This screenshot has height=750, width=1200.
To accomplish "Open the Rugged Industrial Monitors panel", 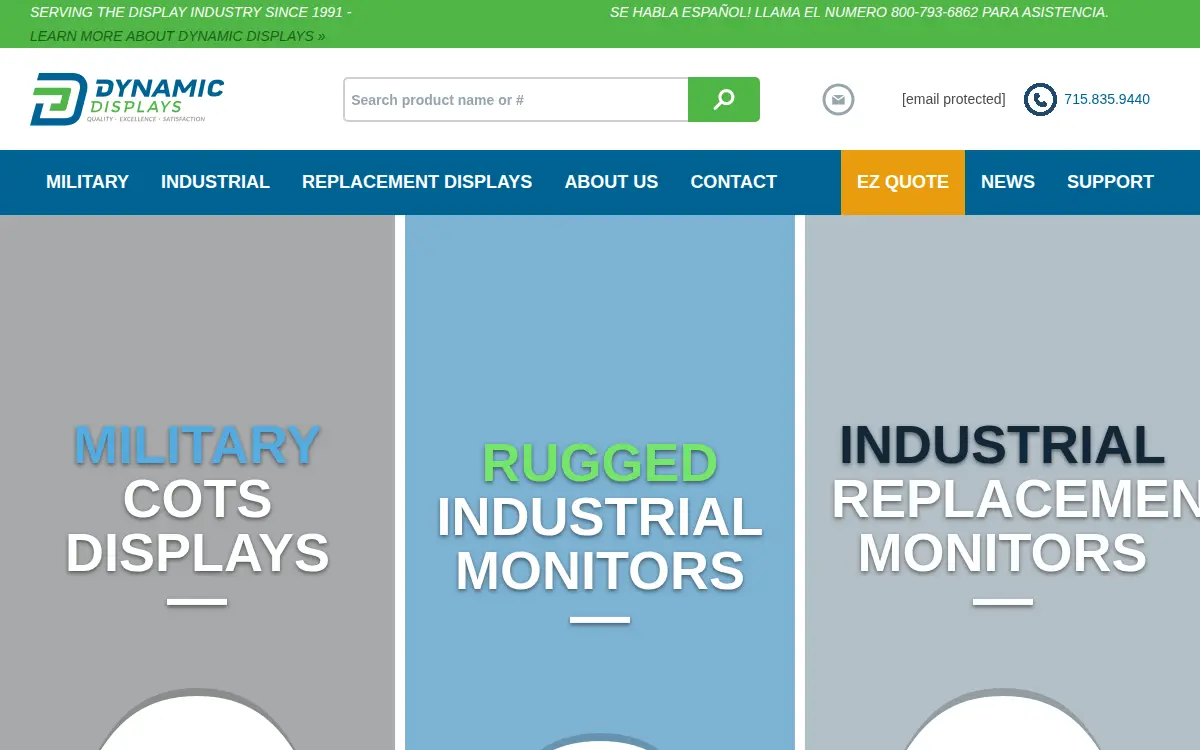I will (600, 482).
